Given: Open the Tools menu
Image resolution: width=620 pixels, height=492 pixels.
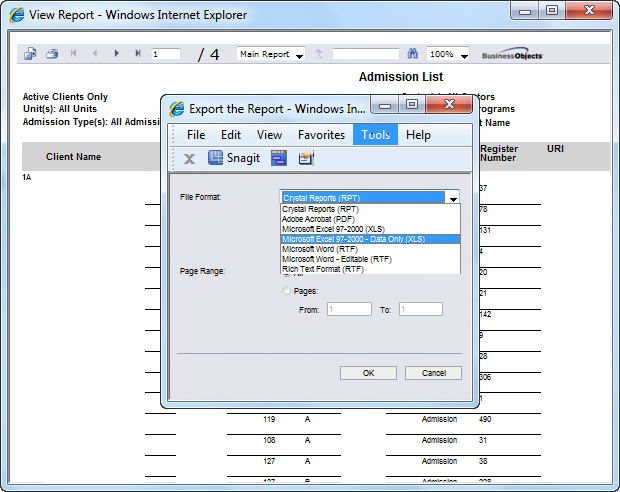Looking at the screenshot, I should pyautogui.click(x=376, y=135).
